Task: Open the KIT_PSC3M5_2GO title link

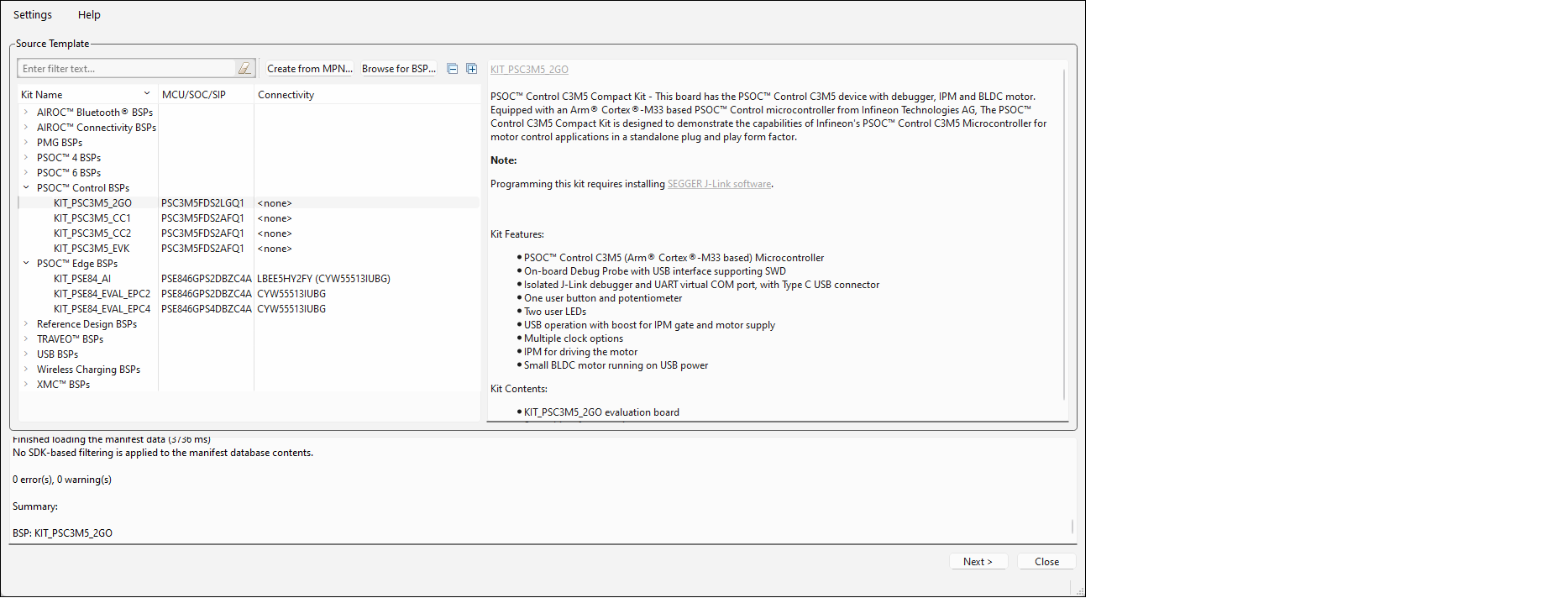Action: [x=529, y=70]
